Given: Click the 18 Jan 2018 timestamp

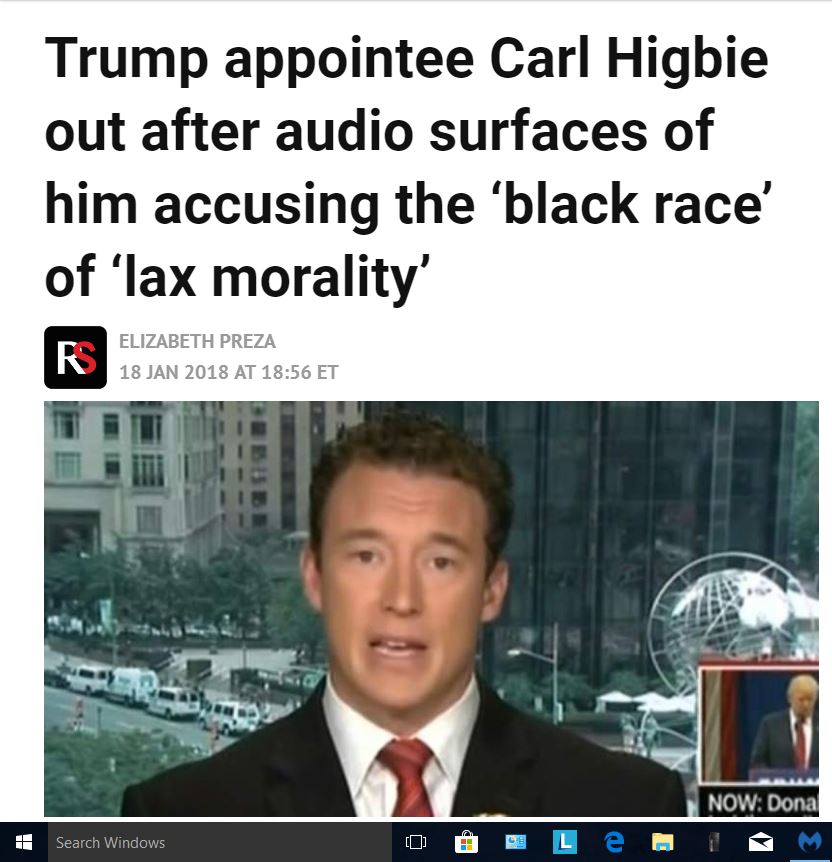Looking at the screenshot, I should [228, 372].
